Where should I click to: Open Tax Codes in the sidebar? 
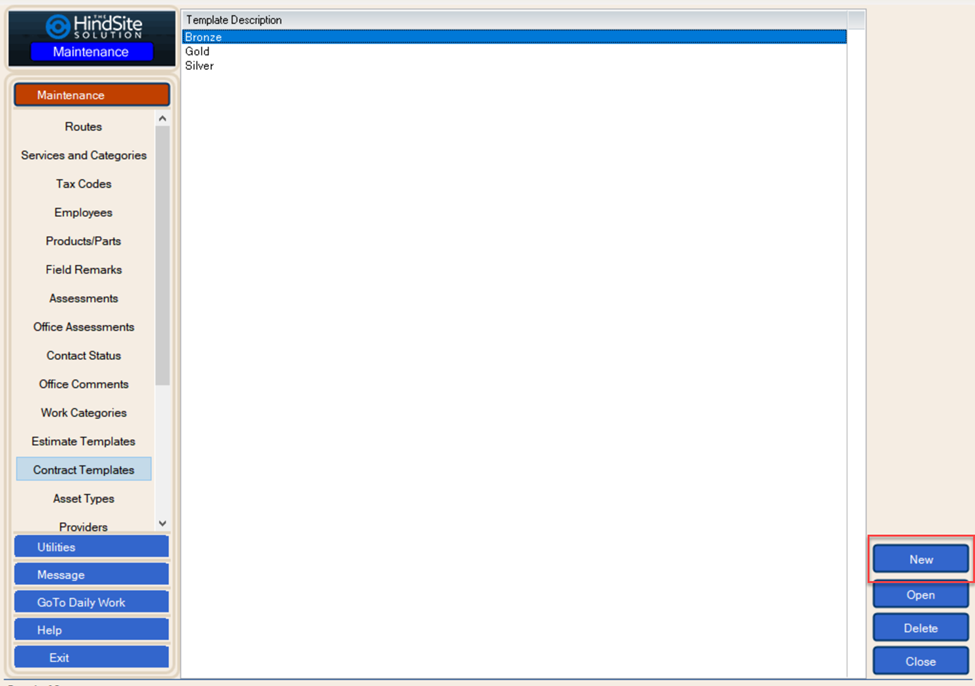click(x=83, y=184)
